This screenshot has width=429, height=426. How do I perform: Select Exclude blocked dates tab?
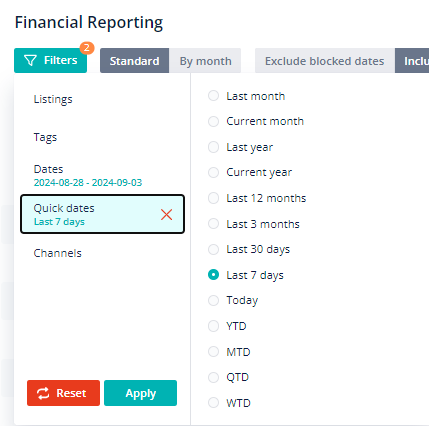pyautogui.click(x=325, y=61)
